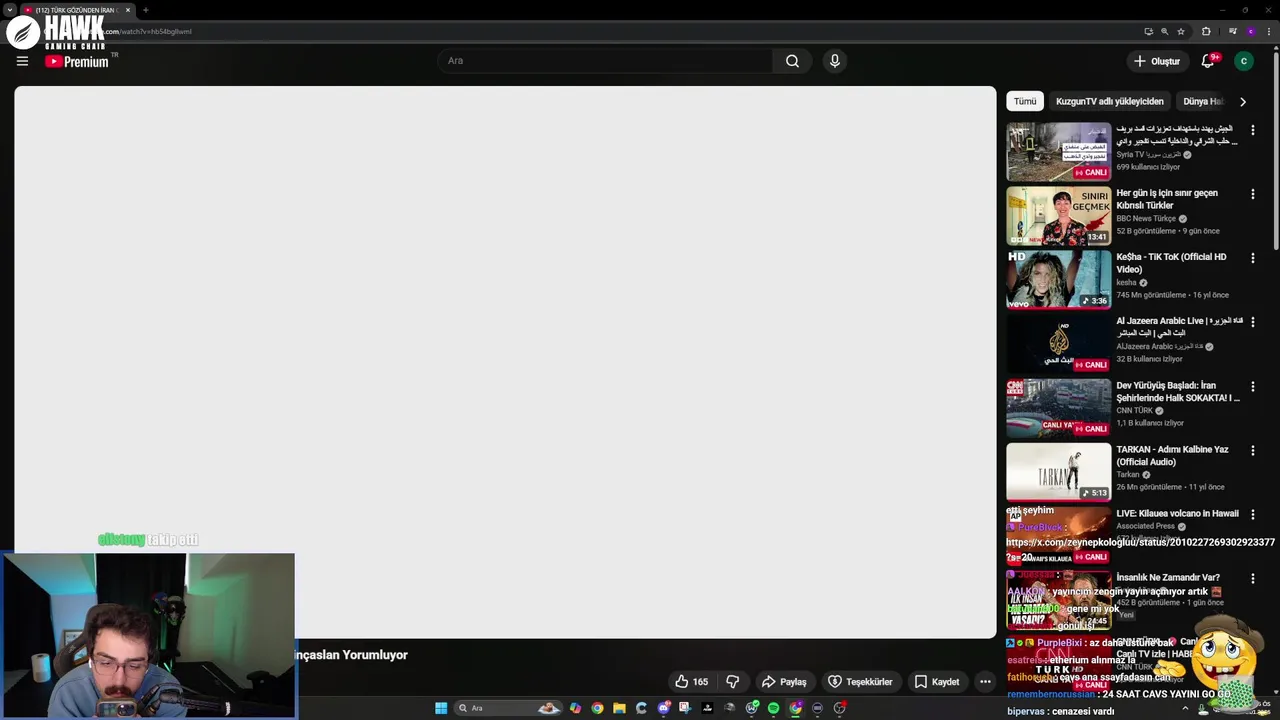Open options for İnsanlık Ne Zamandır Var
This screenshot has height=720, width=1280.
[x=1253, y=578]
